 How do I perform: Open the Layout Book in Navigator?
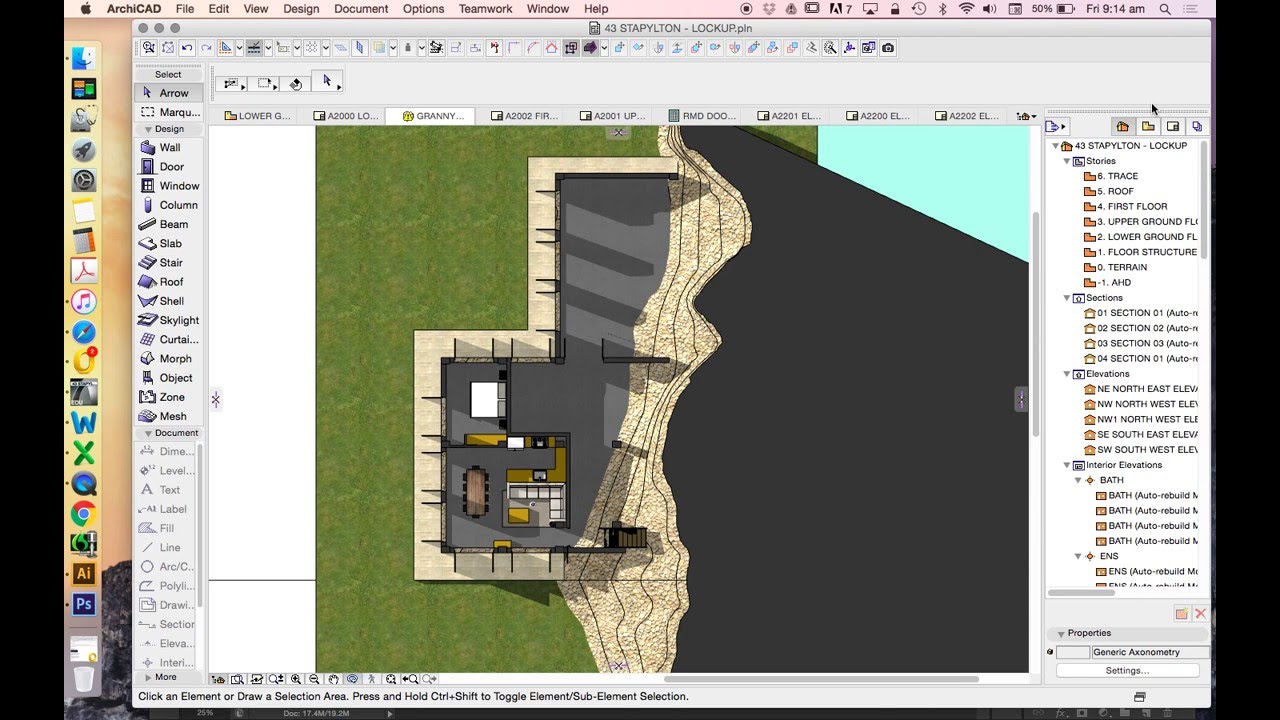pyautogui.click(x=1173, y=126)
